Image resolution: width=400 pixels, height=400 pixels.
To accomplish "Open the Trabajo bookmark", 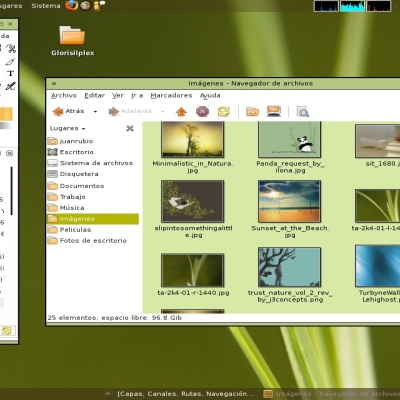I will [93, 197].
